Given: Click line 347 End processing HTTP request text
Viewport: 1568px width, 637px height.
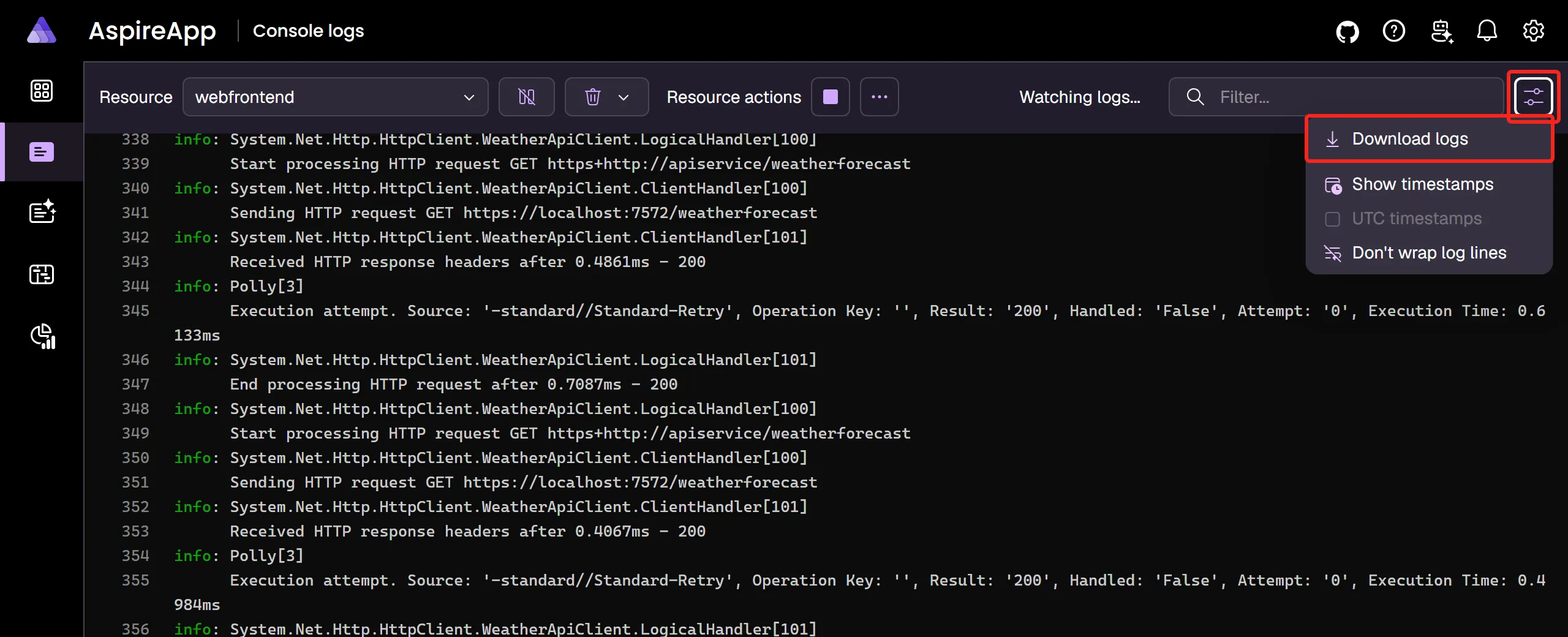Looking at the screenshot, I should click(453, 385).
